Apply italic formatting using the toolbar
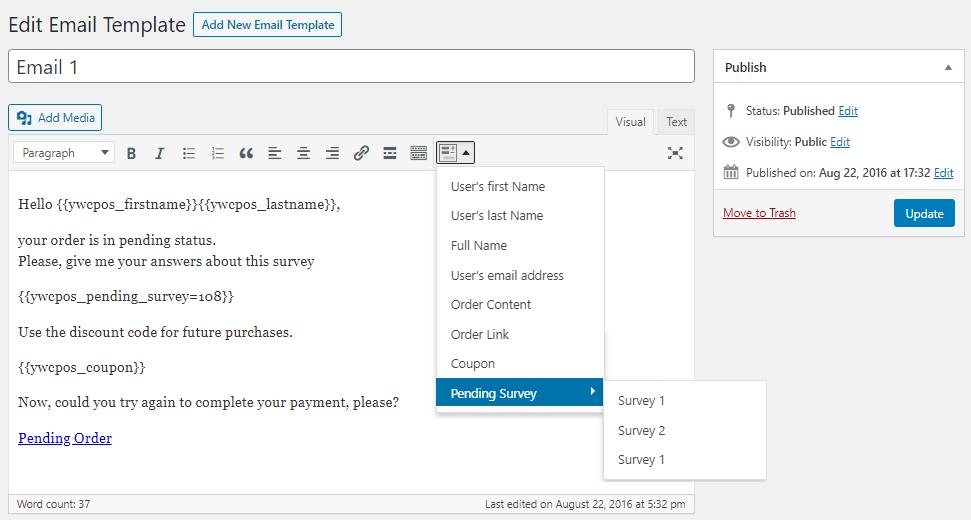Image resolution: width=971 pixels, height=520 pixels. pos(160,153)
